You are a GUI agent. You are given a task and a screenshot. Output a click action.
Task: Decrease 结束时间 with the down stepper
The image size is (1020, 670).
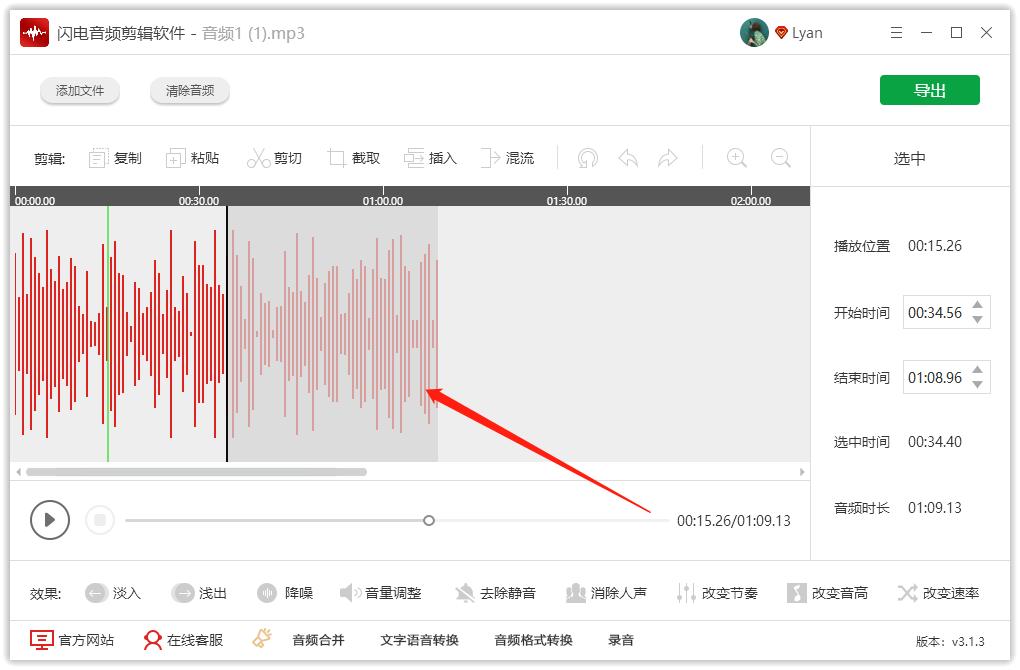point(978,384)
